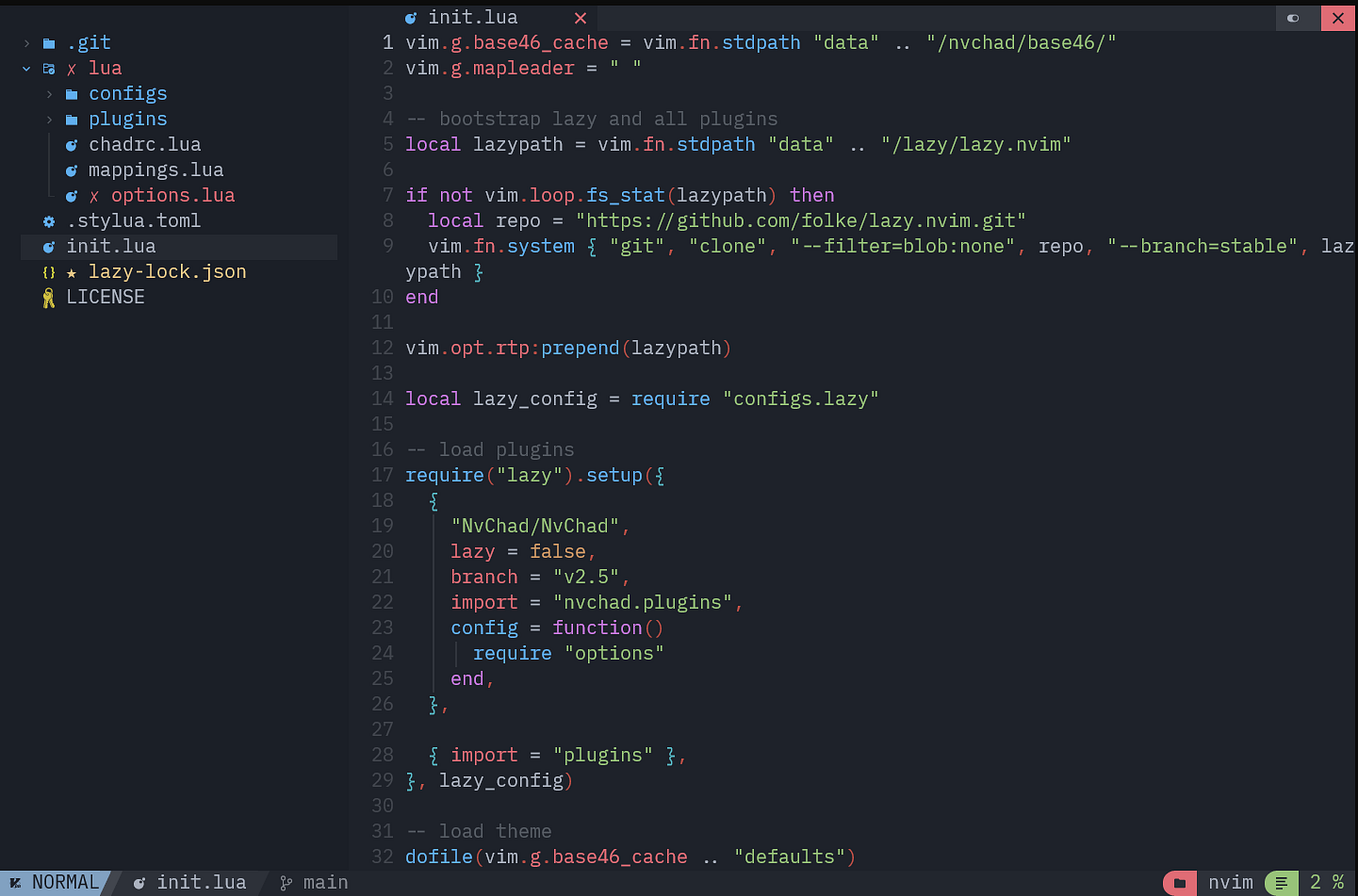Click the green document icon in the statusline
The height and width of the screenshot is (896, 1358).
coord(1281,882)
